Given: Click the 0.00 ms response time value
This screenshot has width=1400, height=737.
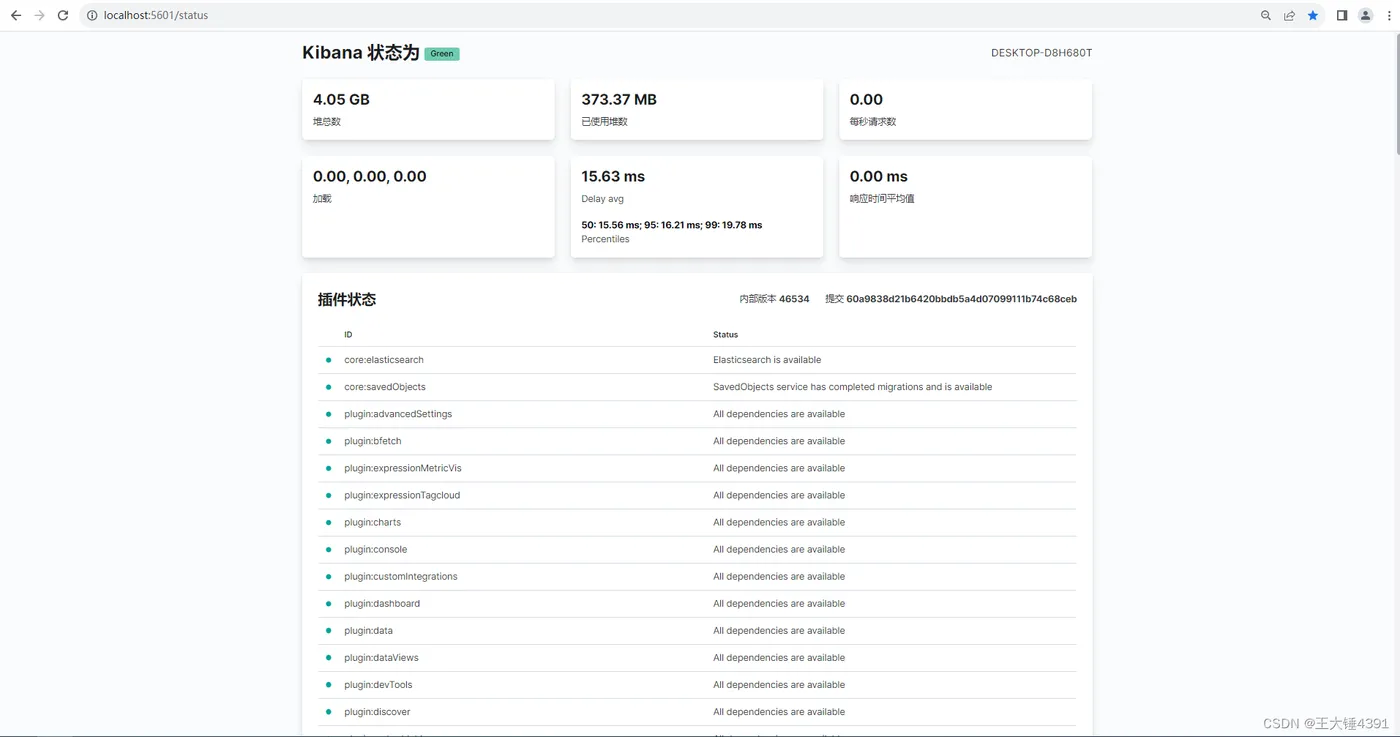Looking at the screenshot, I should pyautogui.click(x=879, y=176).
